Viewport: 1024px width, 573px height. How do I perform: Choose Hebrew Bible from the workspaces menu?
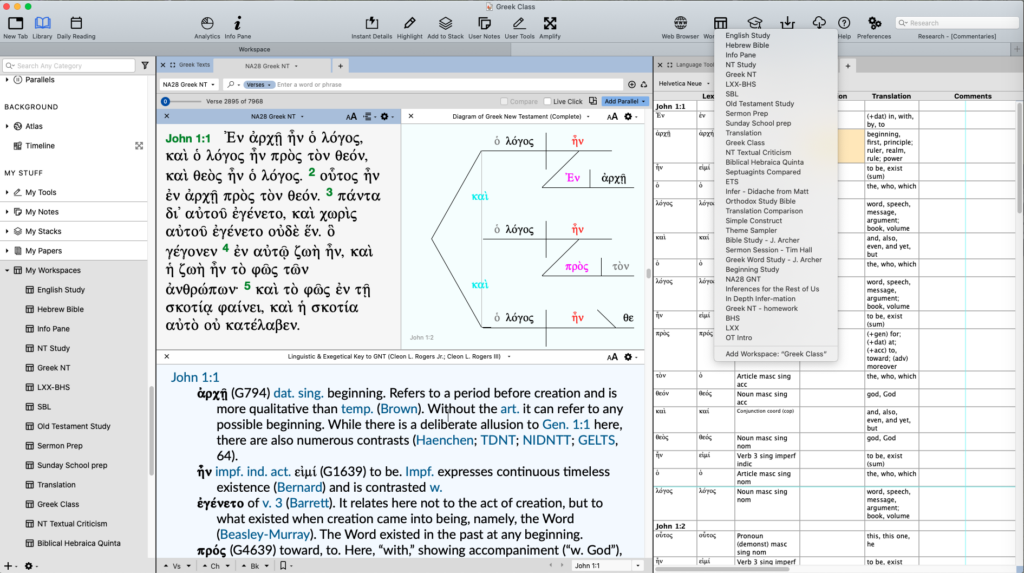[746, 45]
